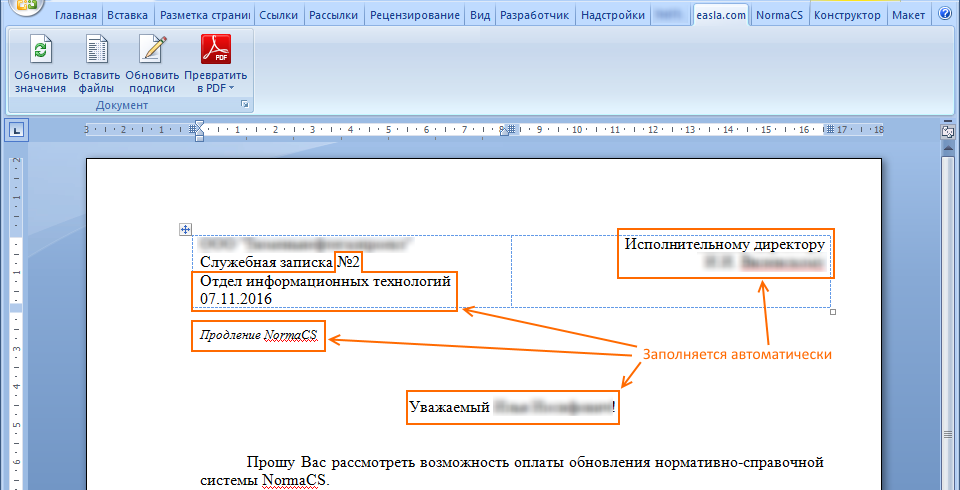
Task: Click the Прошу Вас рассмотреть paragraph
Action: [x=512, y=471]
